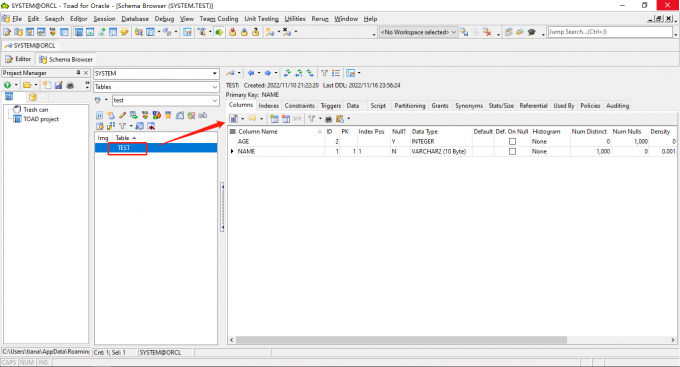Click the pencil alter table icon
The width and height of the screenshot is (680, 367).
tap(122, 115)
